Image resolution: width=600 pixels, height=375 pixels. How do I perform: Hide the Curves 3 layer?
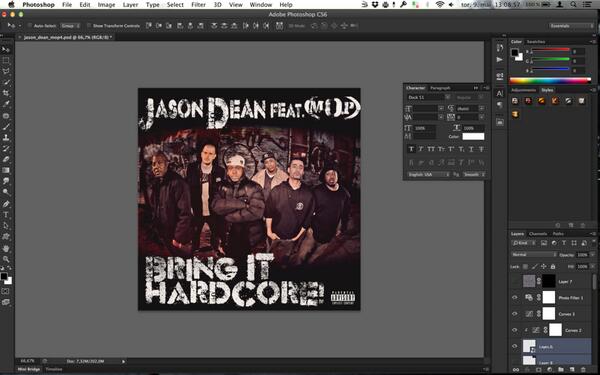pyautogui.click(x=515, y=314)
